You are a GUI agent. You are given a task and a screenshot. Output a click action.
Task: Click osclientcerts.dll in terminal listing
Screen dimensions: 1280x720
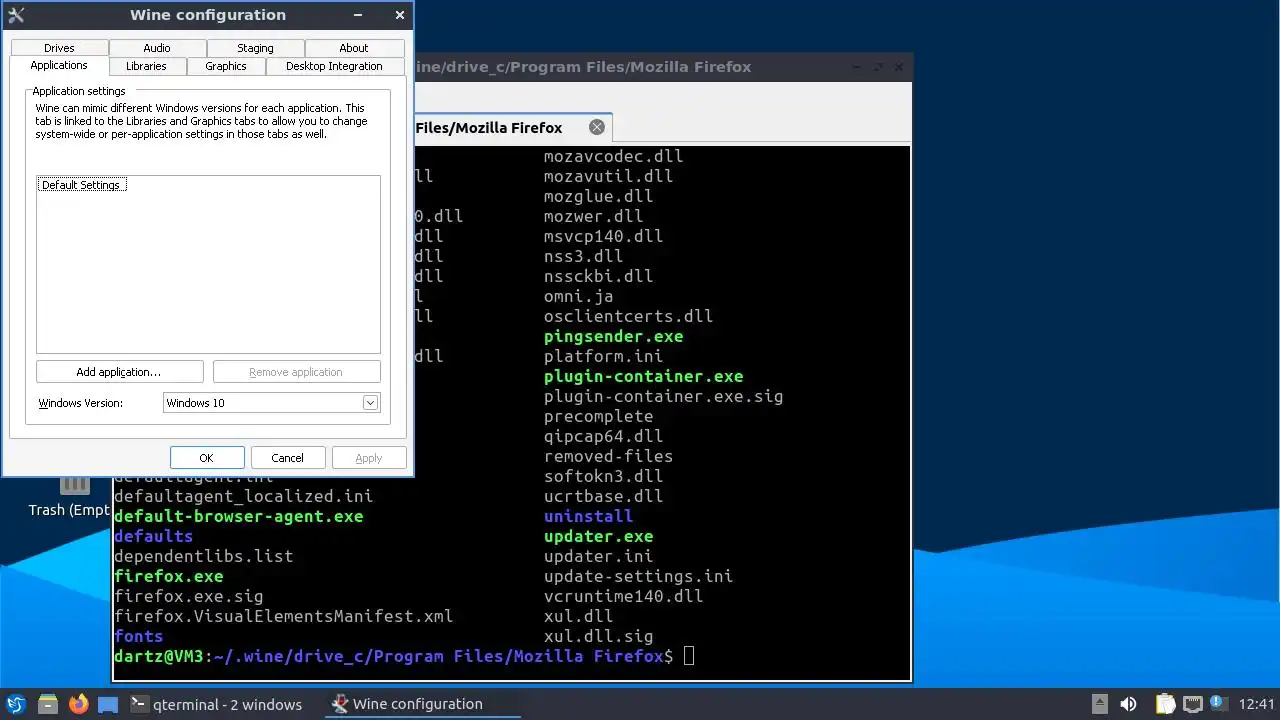tap(629, 316)
